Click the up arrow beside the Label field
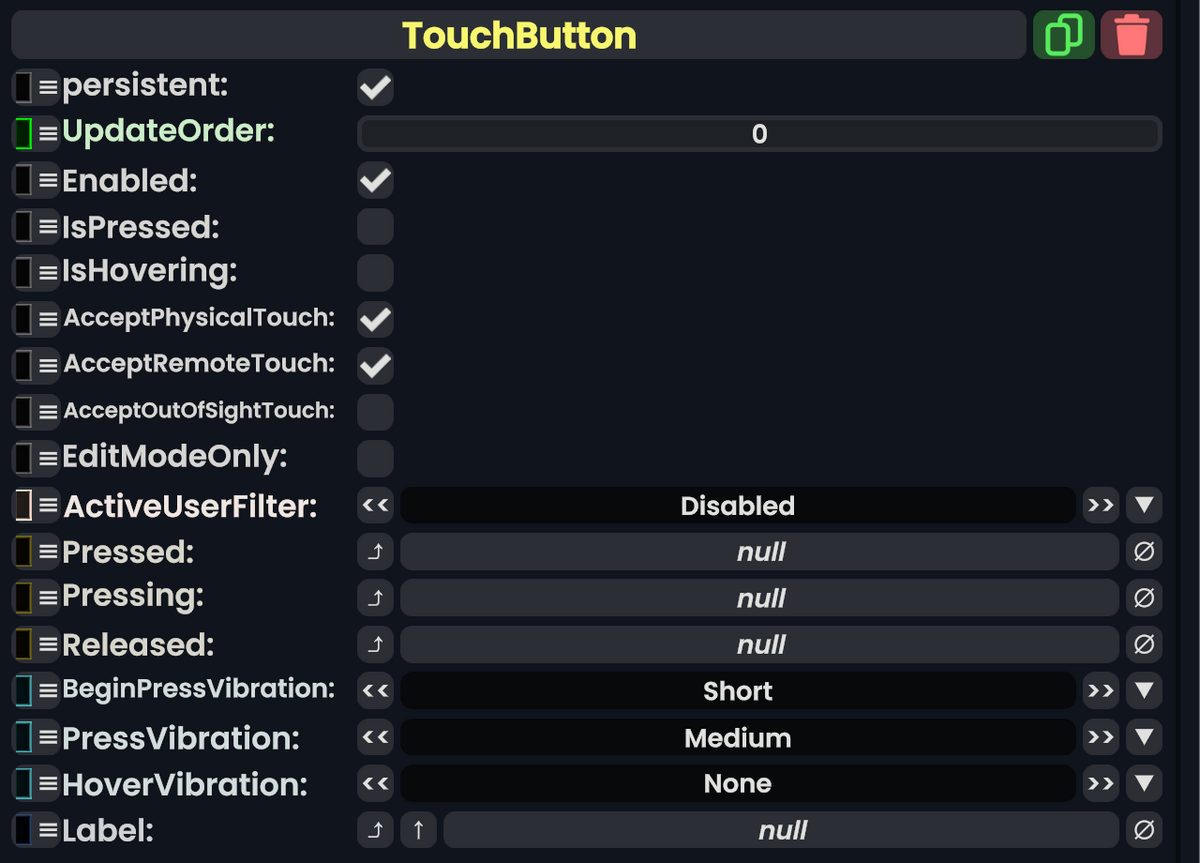Viewport: 1200px width, 863px height. click(419, 830)
